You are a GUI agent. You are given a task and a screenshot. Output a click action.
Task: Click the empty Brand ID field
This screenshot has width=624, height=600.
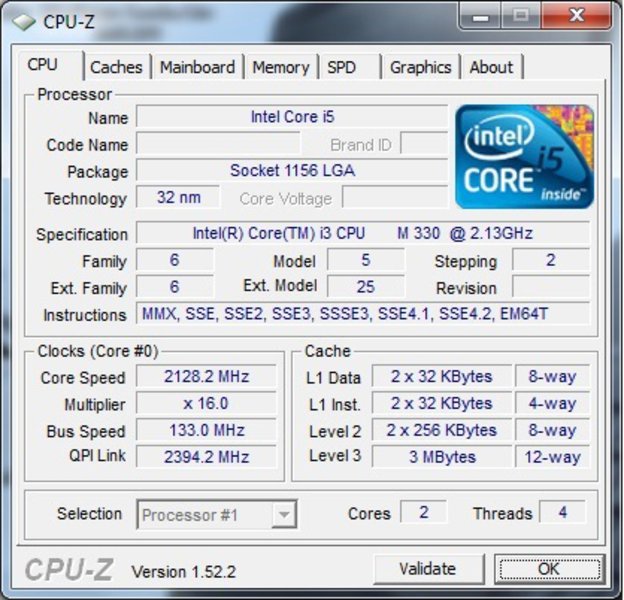pos(424,143)
